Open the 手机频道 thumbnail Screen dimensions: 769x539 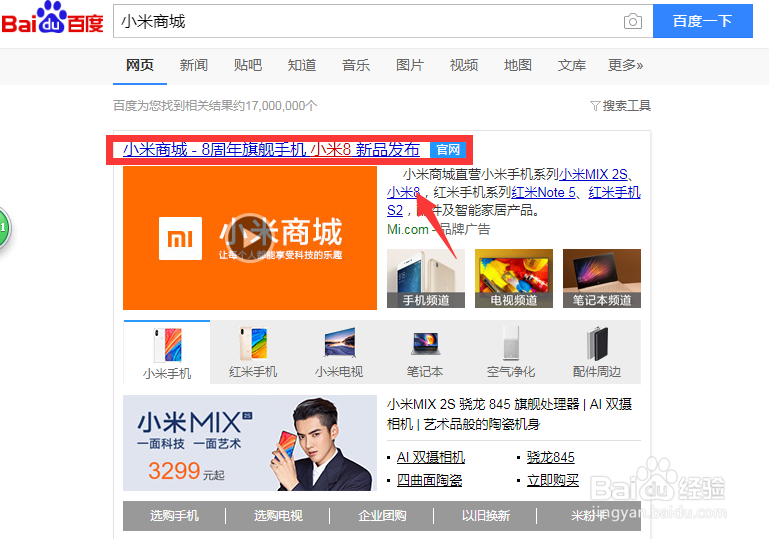pyautogui.click(x=426, y=278)
